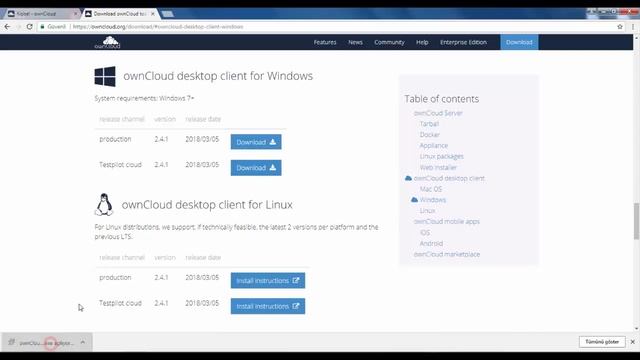Viewport: 640px width, 360px height.
Task: Click the Linux penguin icon beside the heading
Action: (x=104, y=204)
